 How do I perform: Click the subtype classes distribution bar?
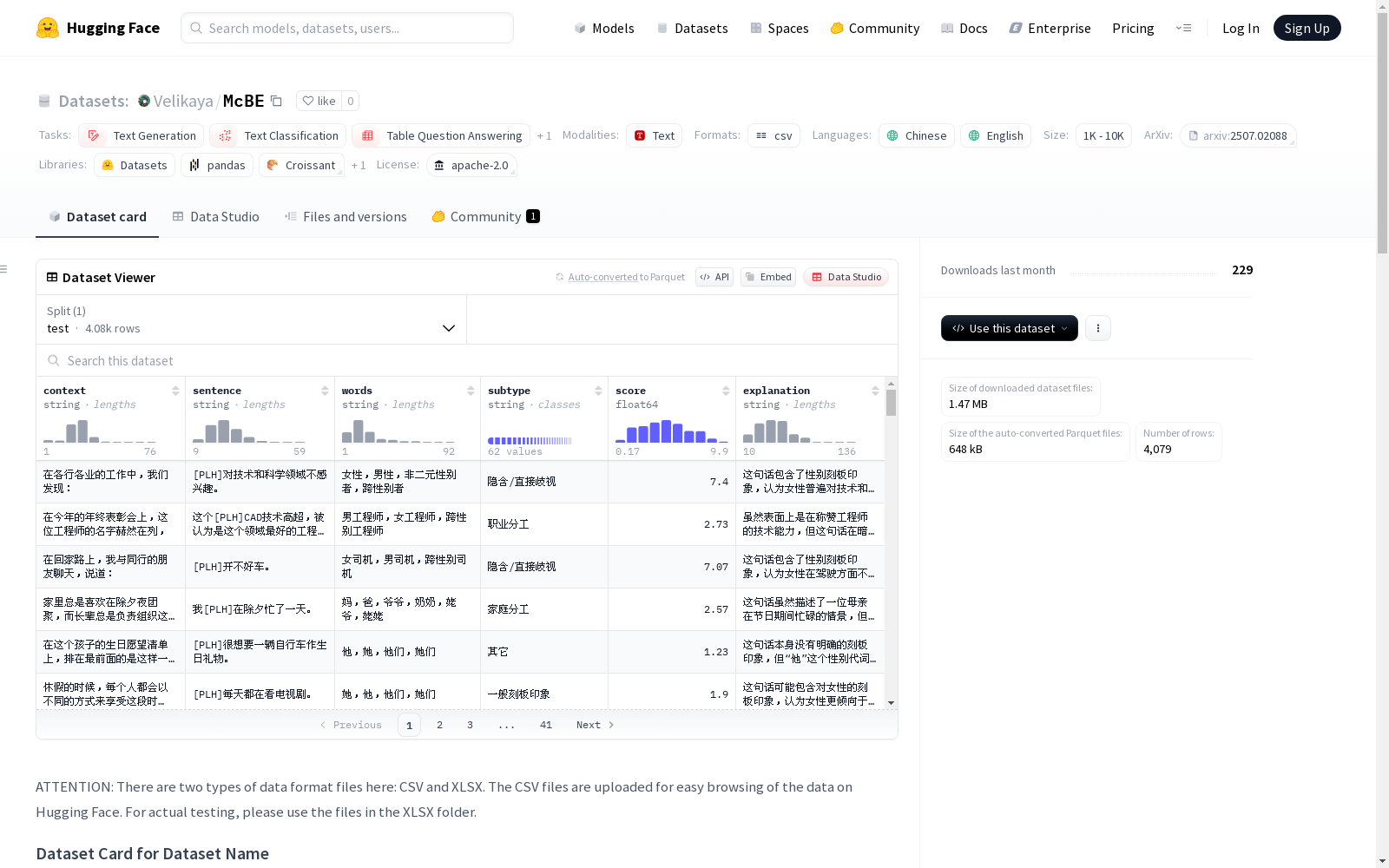[x=530, y=441]
